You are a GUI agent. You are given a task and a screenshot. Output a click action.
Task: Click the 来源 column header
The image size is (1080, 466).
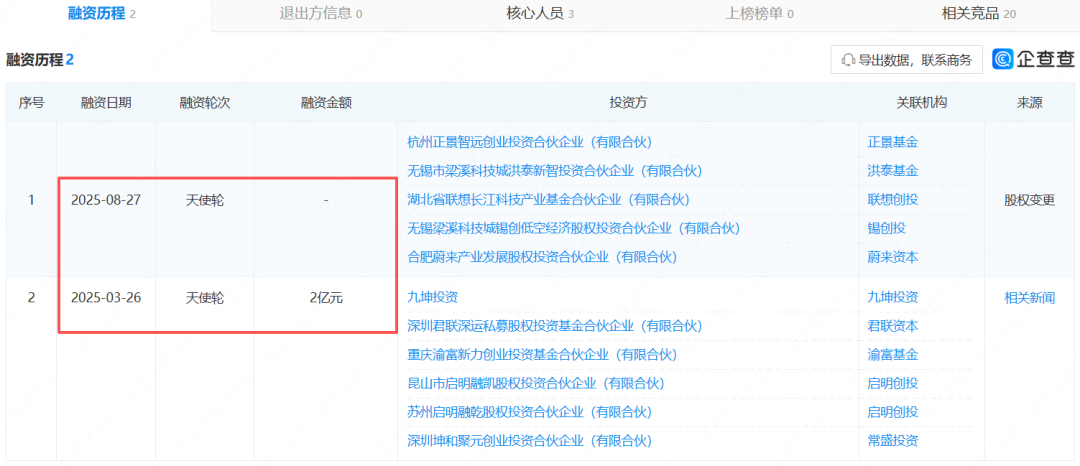[x=1029, y=103]
